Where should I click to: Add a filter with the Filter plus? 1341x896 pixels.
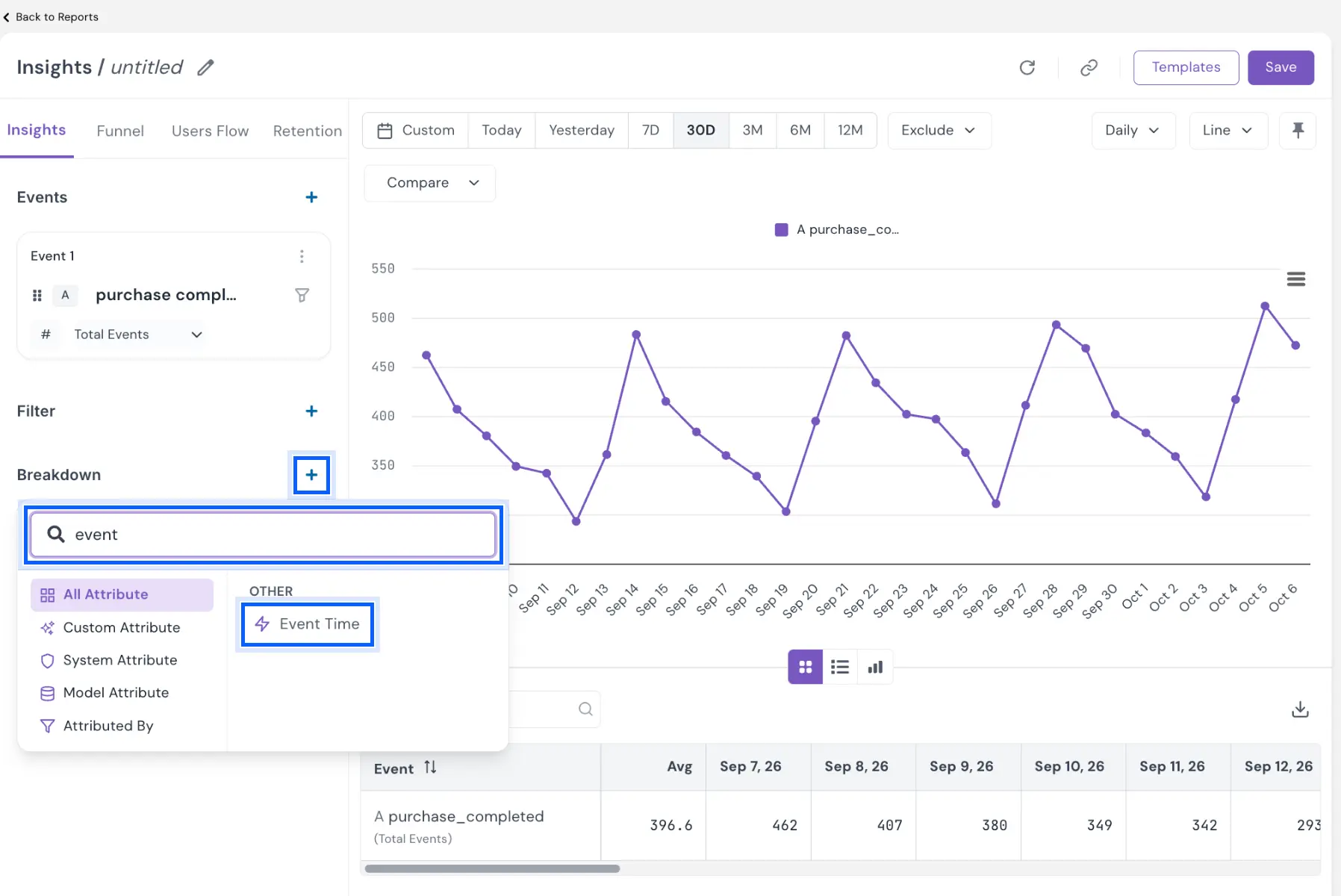[311, 411]
